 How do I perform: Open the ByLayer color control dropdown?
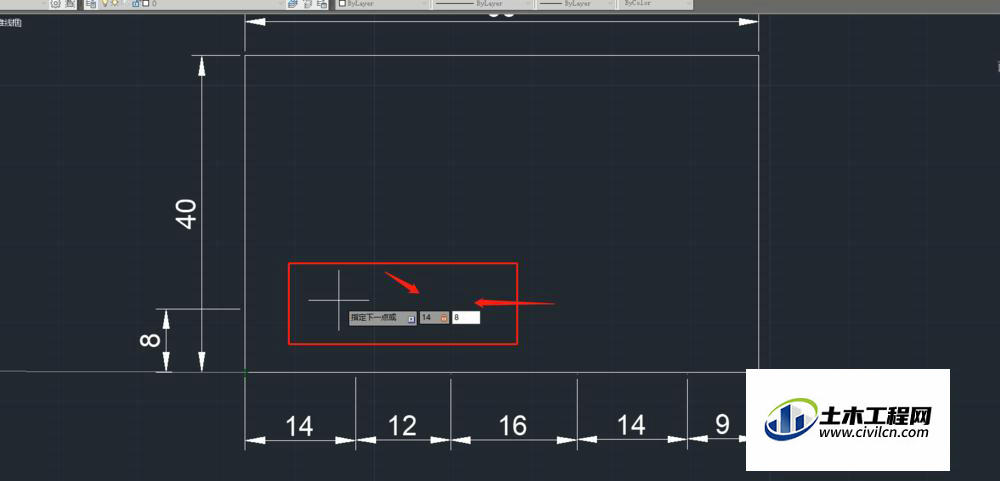pos(383,4)
